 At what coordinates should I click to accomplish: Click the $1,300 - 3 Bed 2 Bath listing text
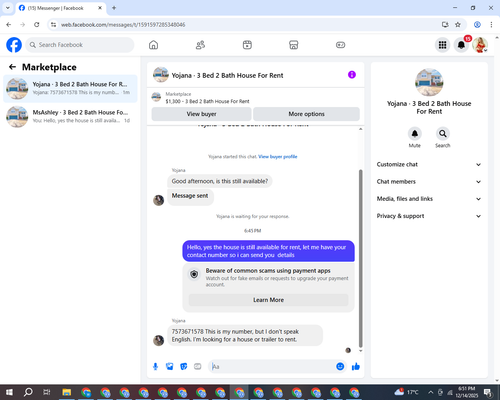[207, 101]
